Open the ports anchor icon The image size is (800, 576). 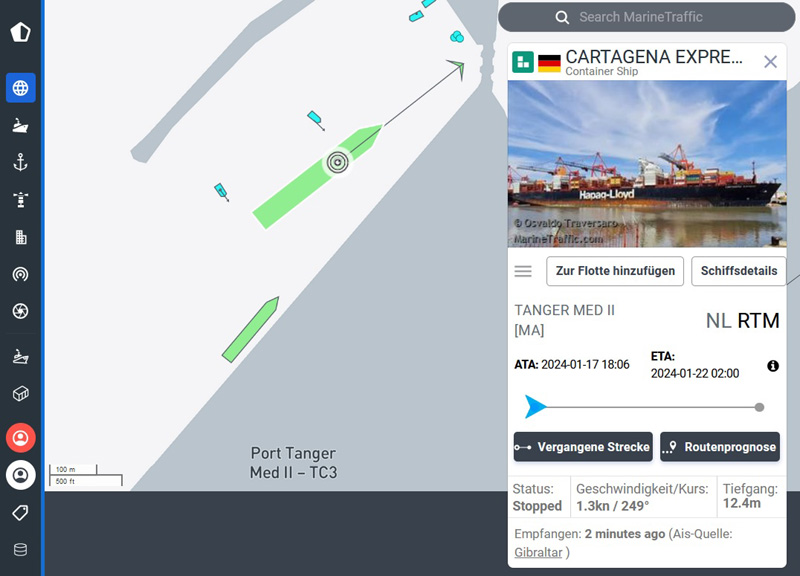tap(20, 162)
